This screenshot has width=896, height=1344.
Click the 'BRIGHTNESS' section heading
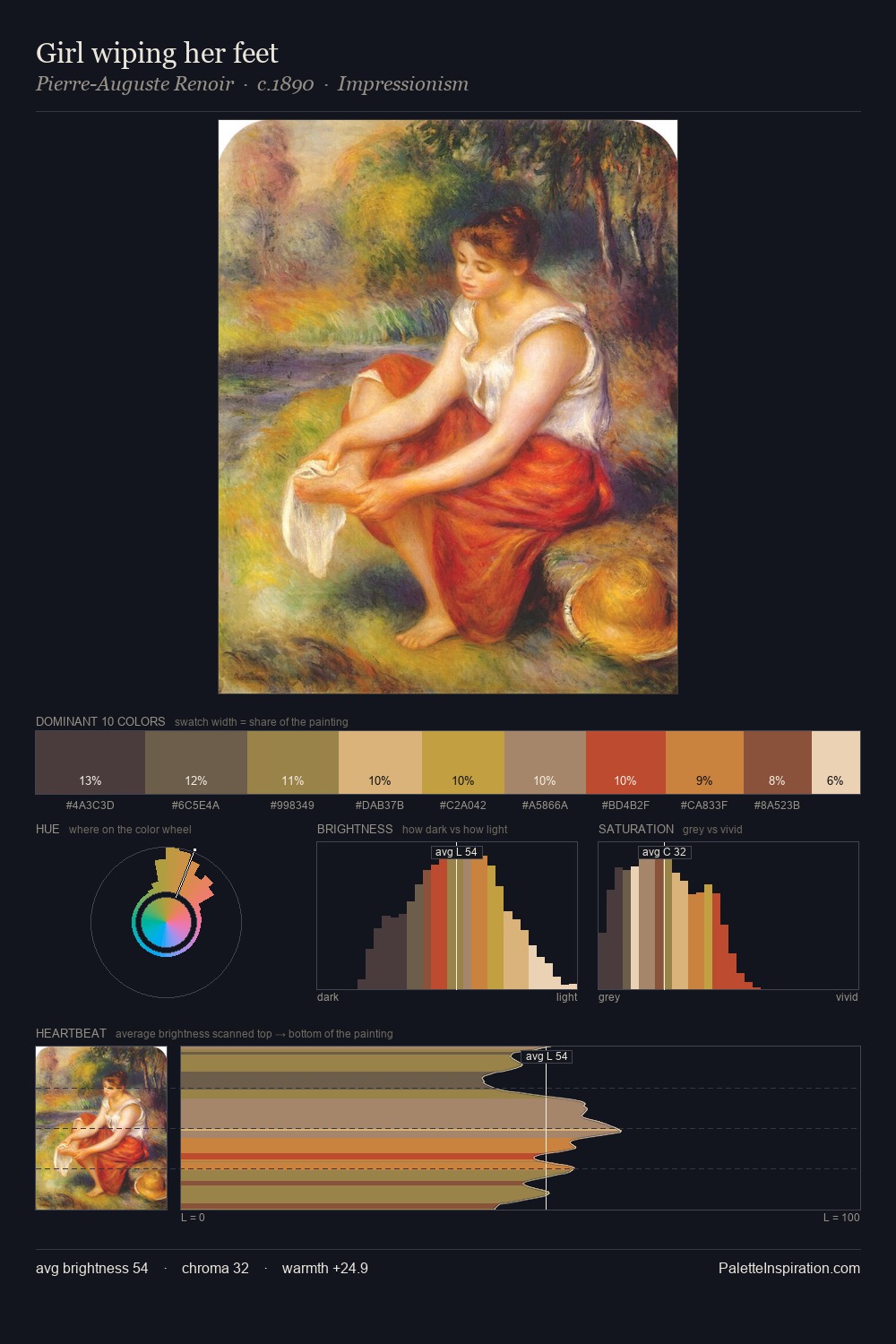pyautogui.click(x=355, y=829)
